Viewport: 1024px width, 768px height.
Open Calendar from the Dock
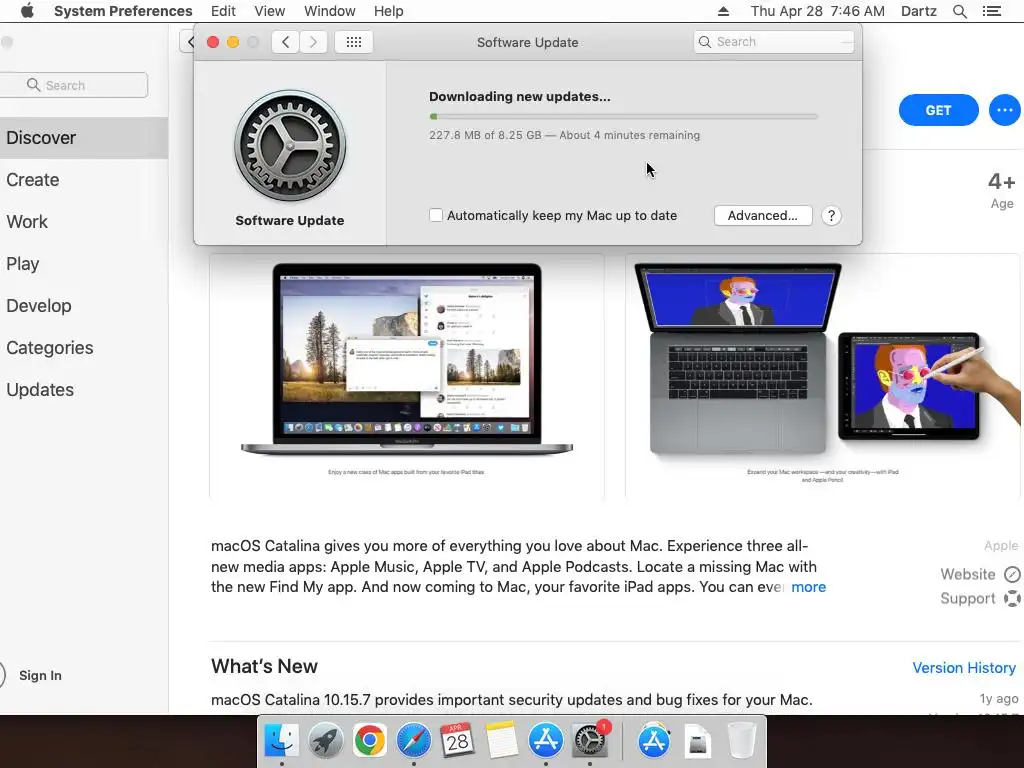[457, 741]
